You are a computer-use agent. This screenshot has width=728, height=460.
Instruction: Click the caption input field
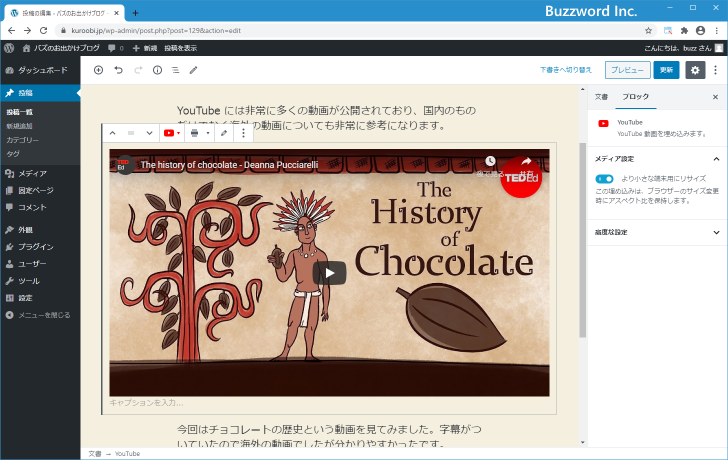click(x=329, y=403)
